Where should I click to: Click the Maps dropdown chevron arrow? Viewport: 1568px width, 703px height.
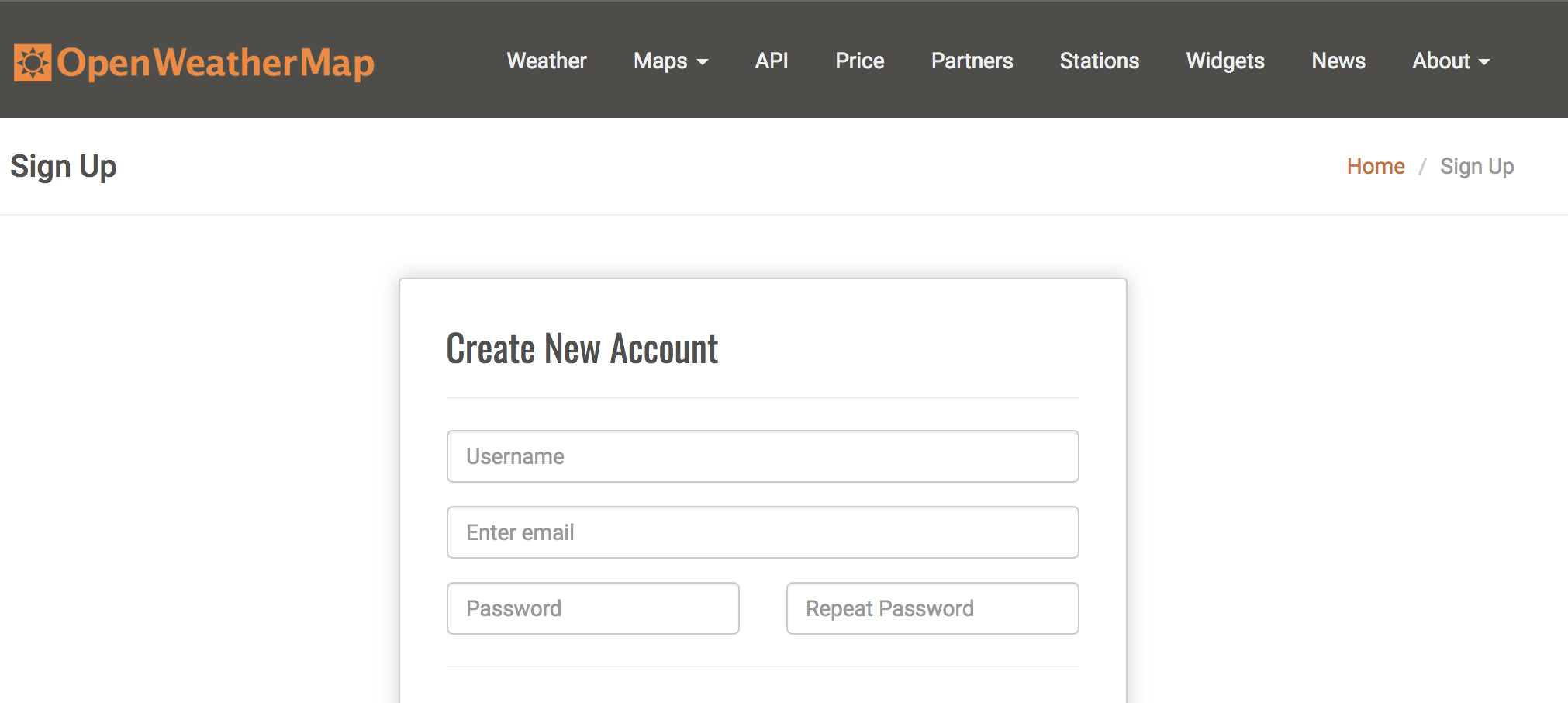(x=704, y=62)
